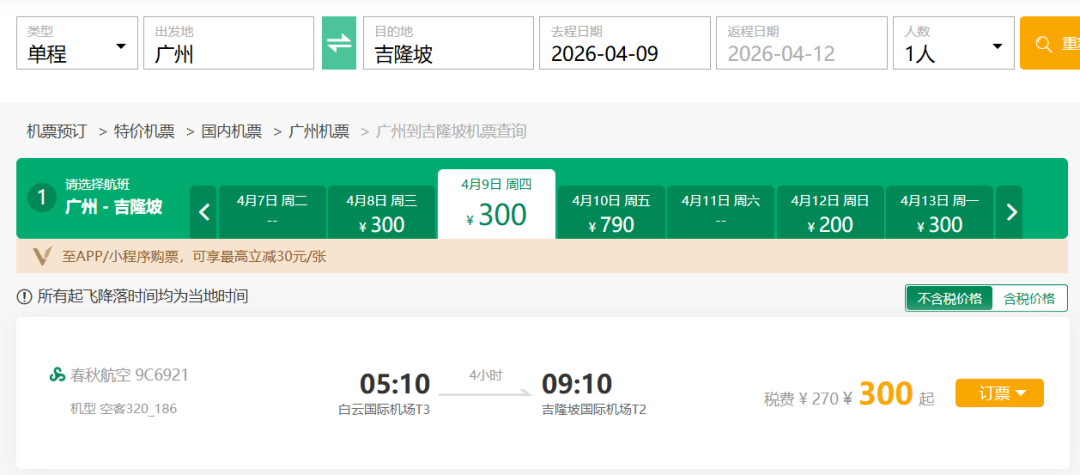The height and width of the screenshot is (475, 1080).
Task: Select the 4月8日 周三 ¥300 tab
Action: coord(382,212)
